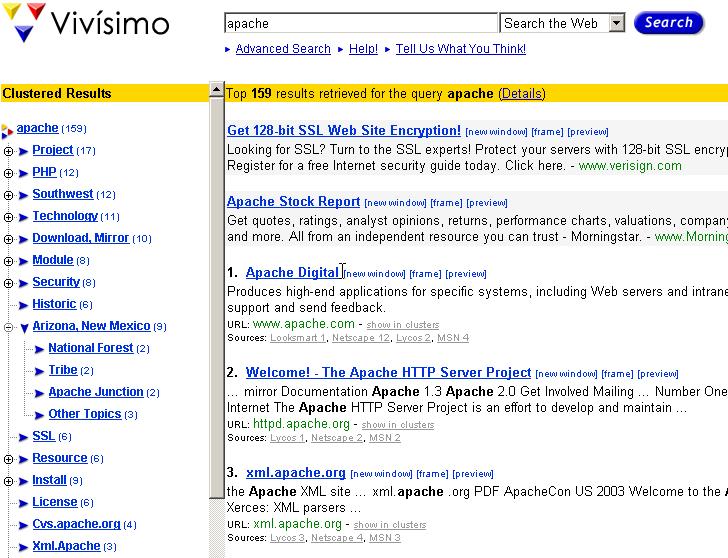This screenshot has width=728, height=558.
Task: Open Apache Stock Report in frame
Action: point(446,203)
